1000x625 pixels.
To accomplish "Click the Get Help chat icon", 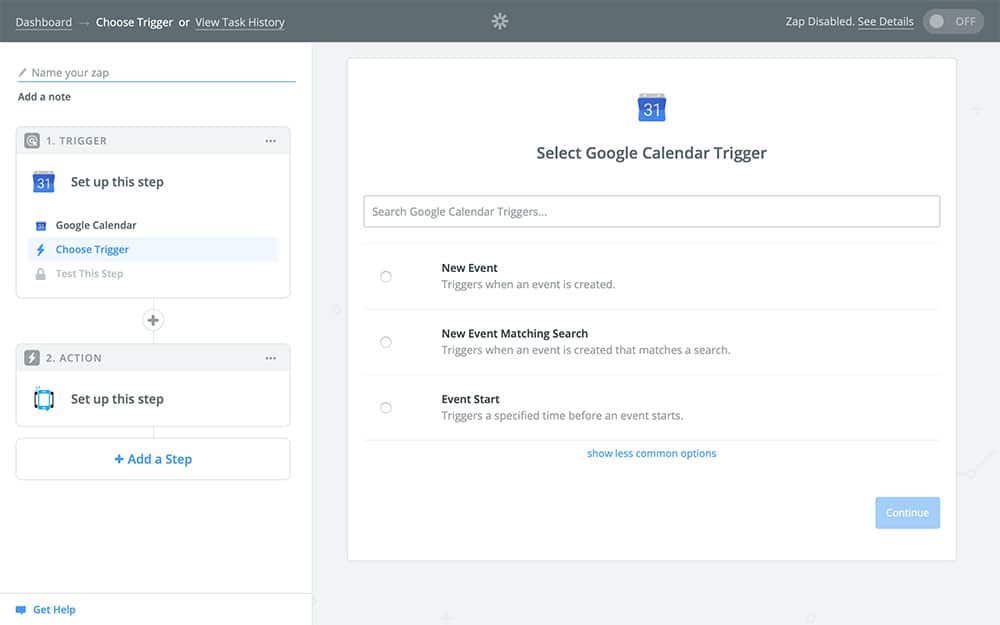I will tap(20, 610).
